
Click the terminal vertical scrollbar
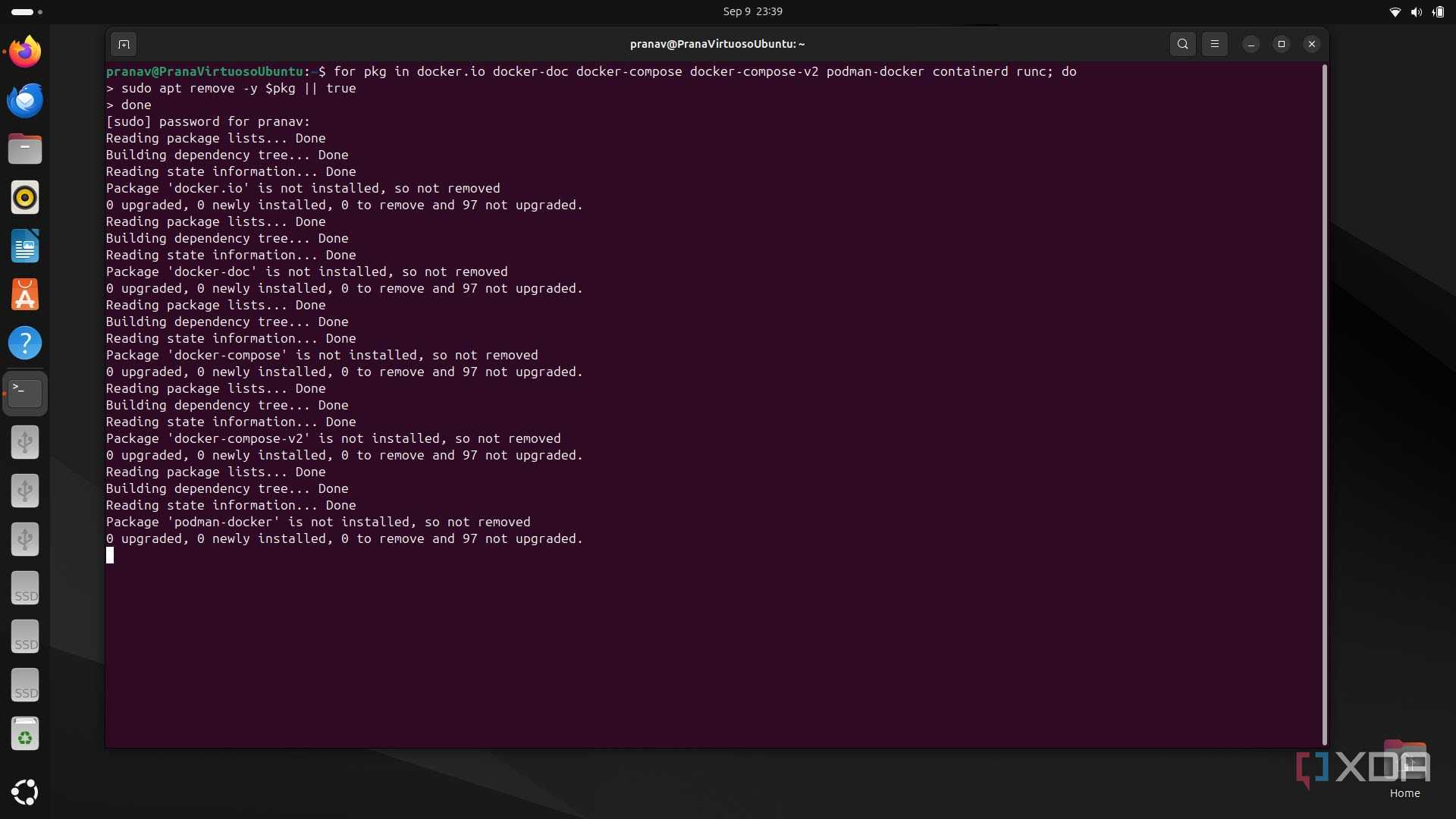(1324, 404)
